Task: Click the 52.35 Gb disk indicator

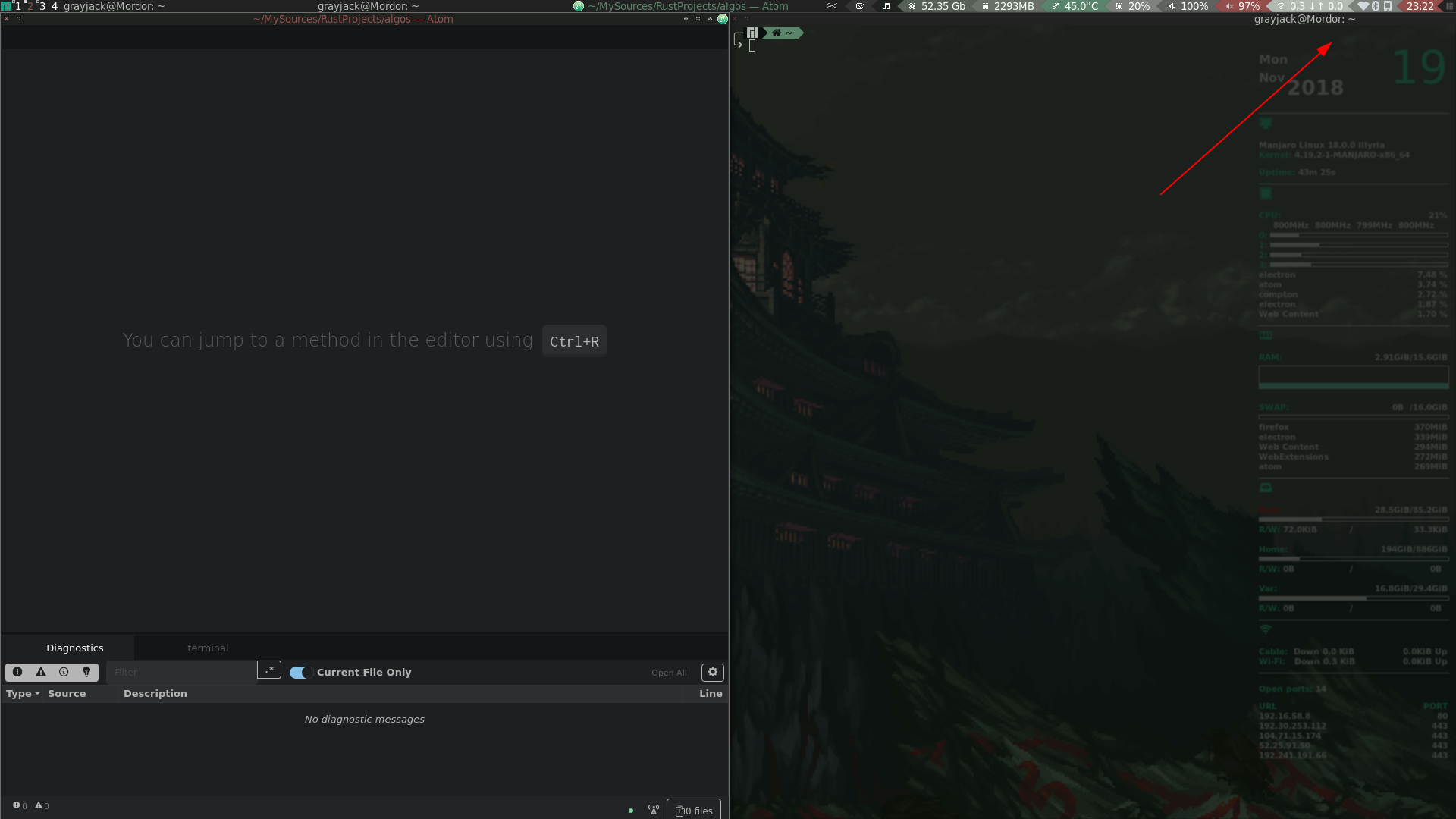Action: pyautogui.click(x=937, y=6)
